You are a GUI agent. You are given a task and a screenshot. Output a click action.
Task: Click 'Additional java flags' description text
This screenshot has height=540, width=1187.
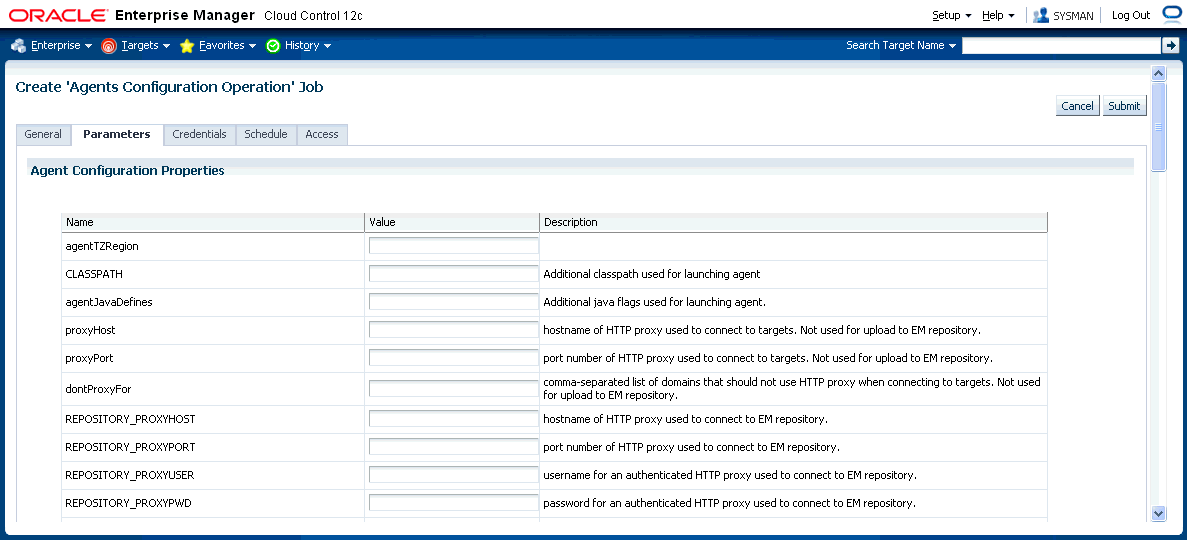tap(655, 302)
